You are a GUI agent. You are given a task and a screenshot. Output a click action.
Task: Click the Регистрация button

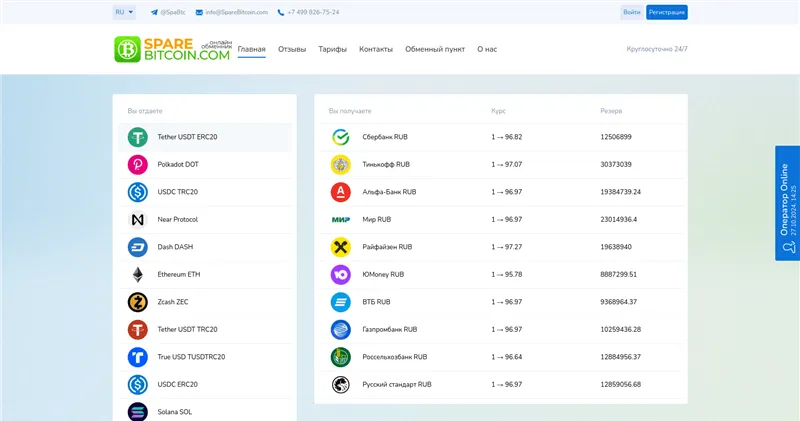pos(667,12)
